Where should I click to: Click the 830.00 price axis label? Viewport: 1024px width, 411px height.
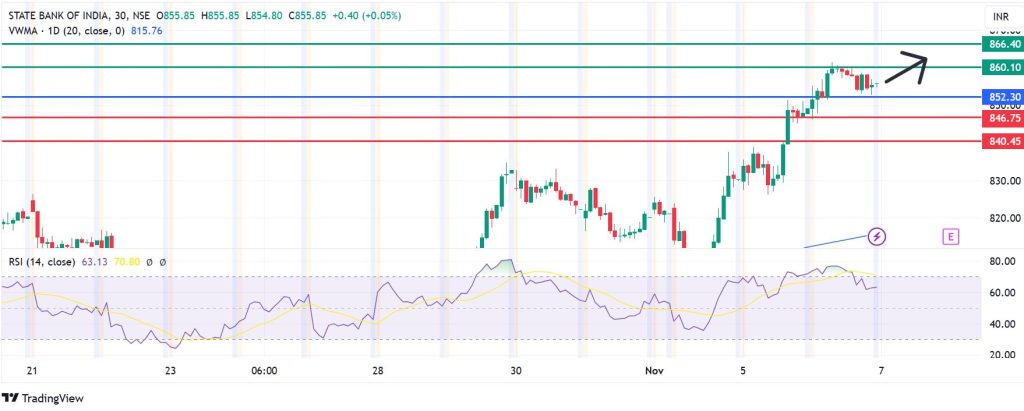click(1004, 180)
